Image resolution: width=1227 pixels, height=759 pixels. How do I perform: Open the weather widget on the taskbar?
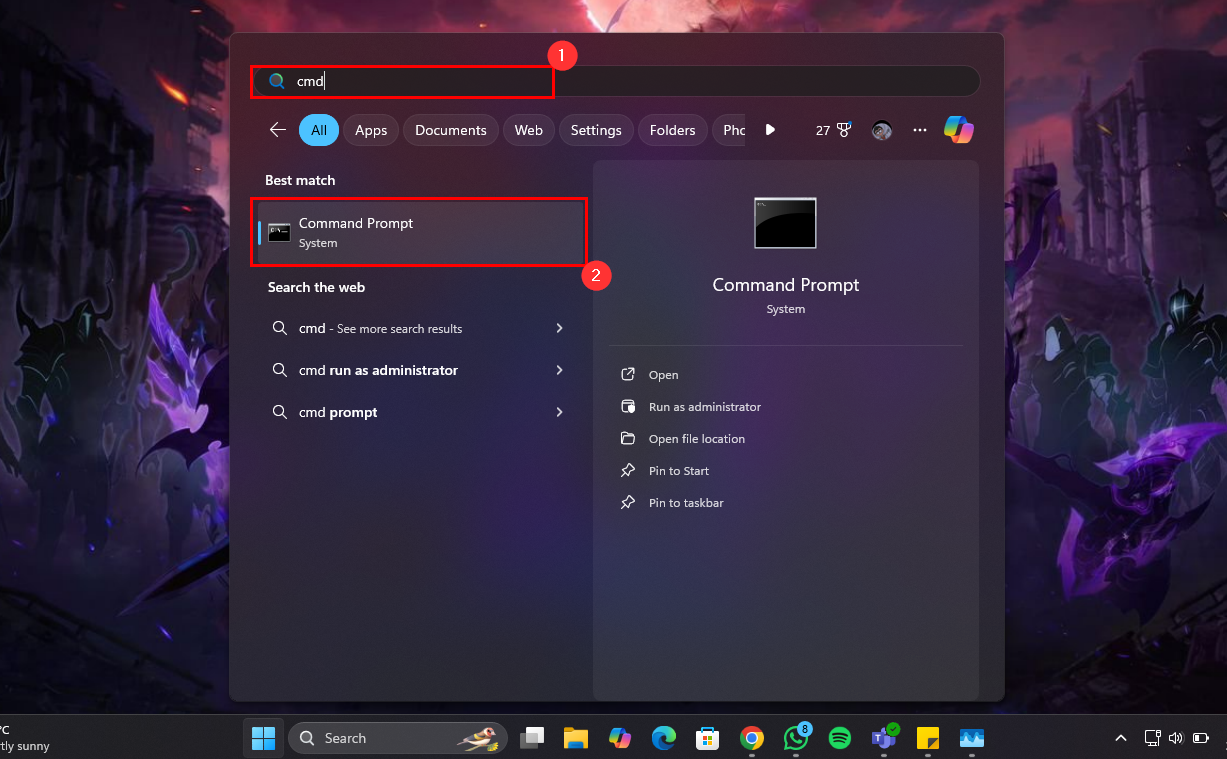point(25,738)
